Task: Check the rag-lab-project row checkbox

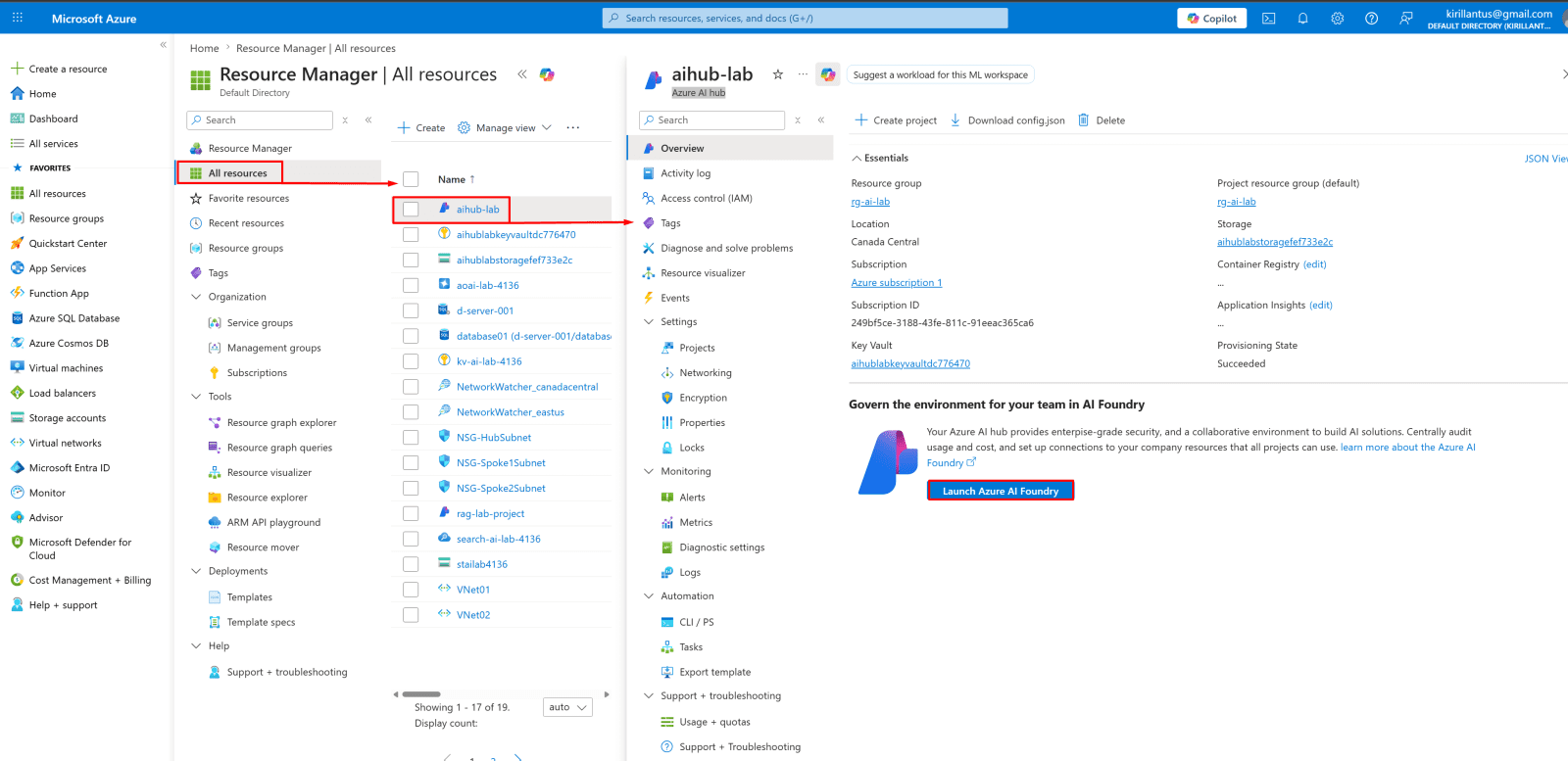Action: pos(411,513)
